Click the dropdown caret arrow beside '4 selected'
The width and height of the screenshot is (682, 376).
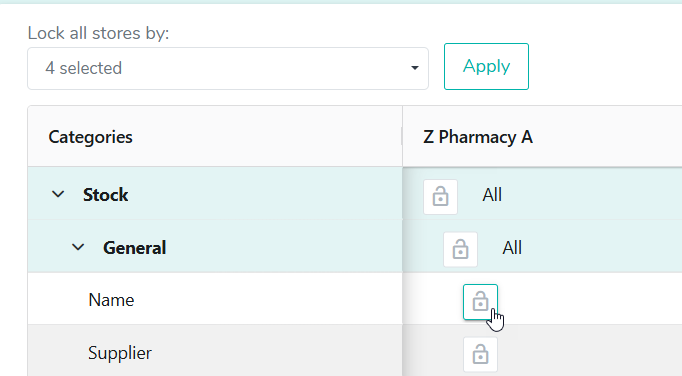pyautogui.click(x=415, y=68)
